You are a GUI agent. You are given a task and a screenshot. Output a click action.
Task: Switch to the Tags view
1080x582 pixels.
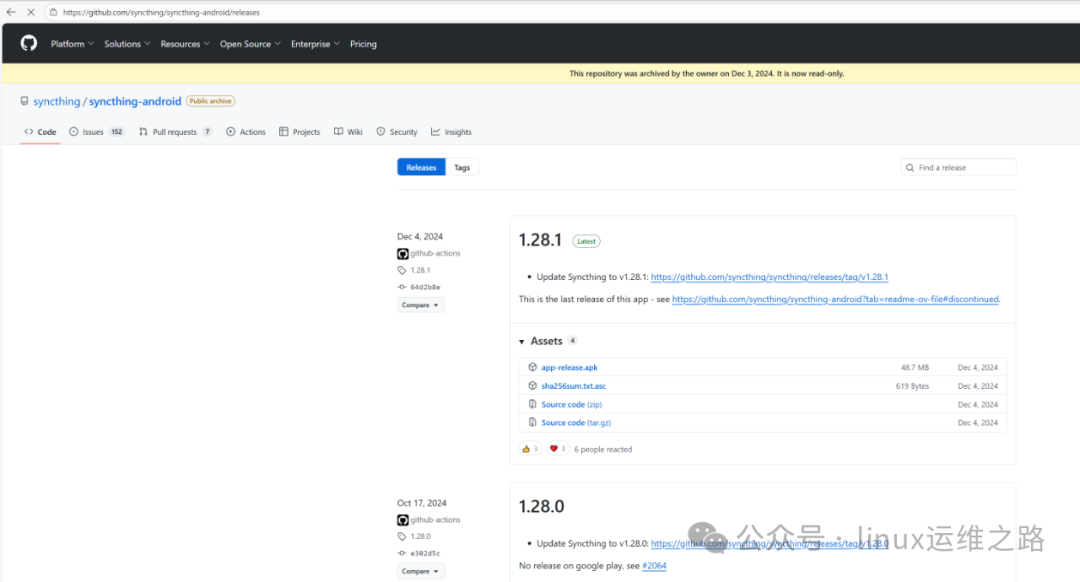(x=462, y=167)
